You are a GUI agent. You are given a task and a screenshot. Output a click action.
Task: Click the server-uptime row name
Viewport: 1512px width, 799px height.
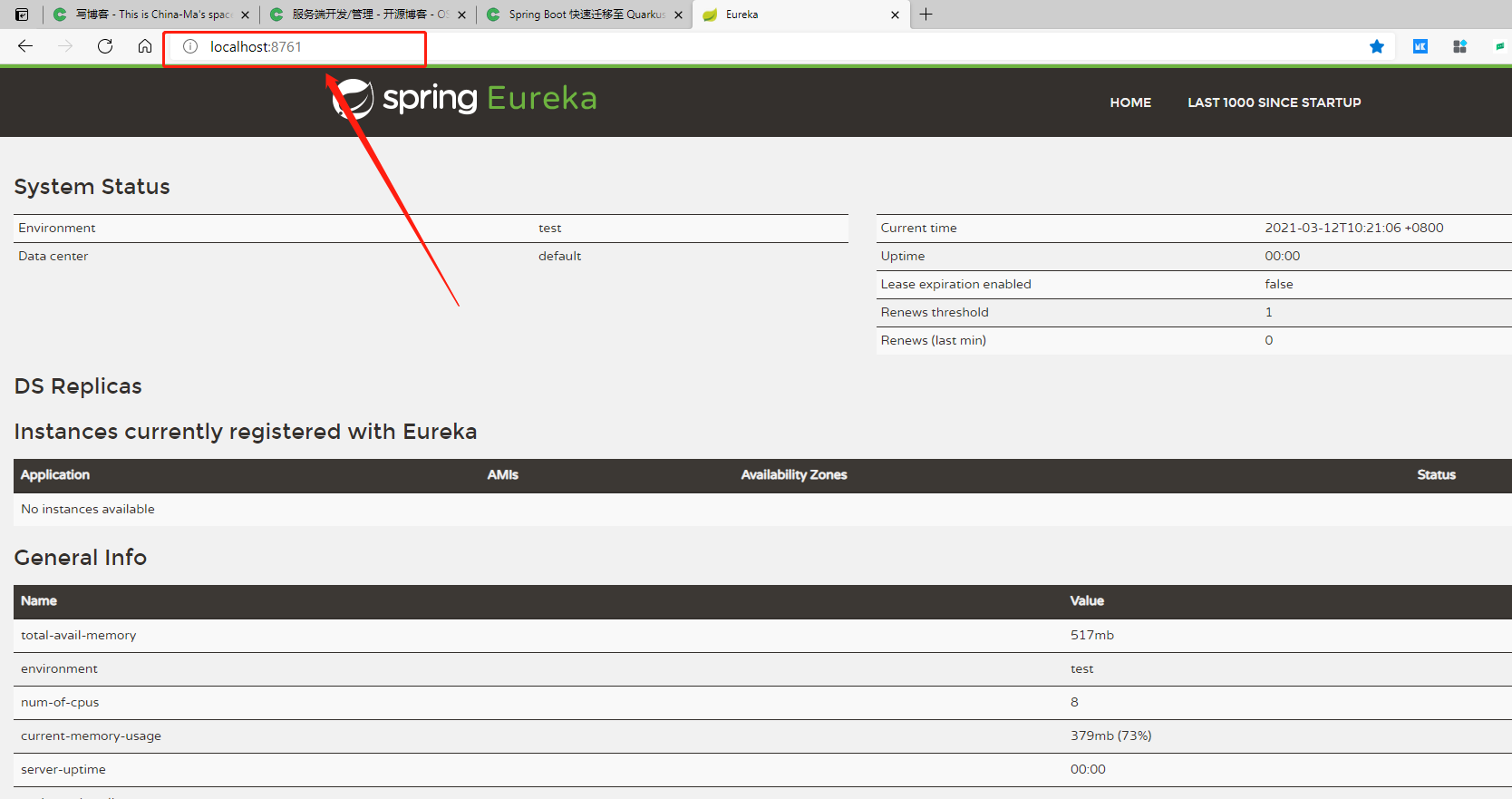[x=63, y=769]
